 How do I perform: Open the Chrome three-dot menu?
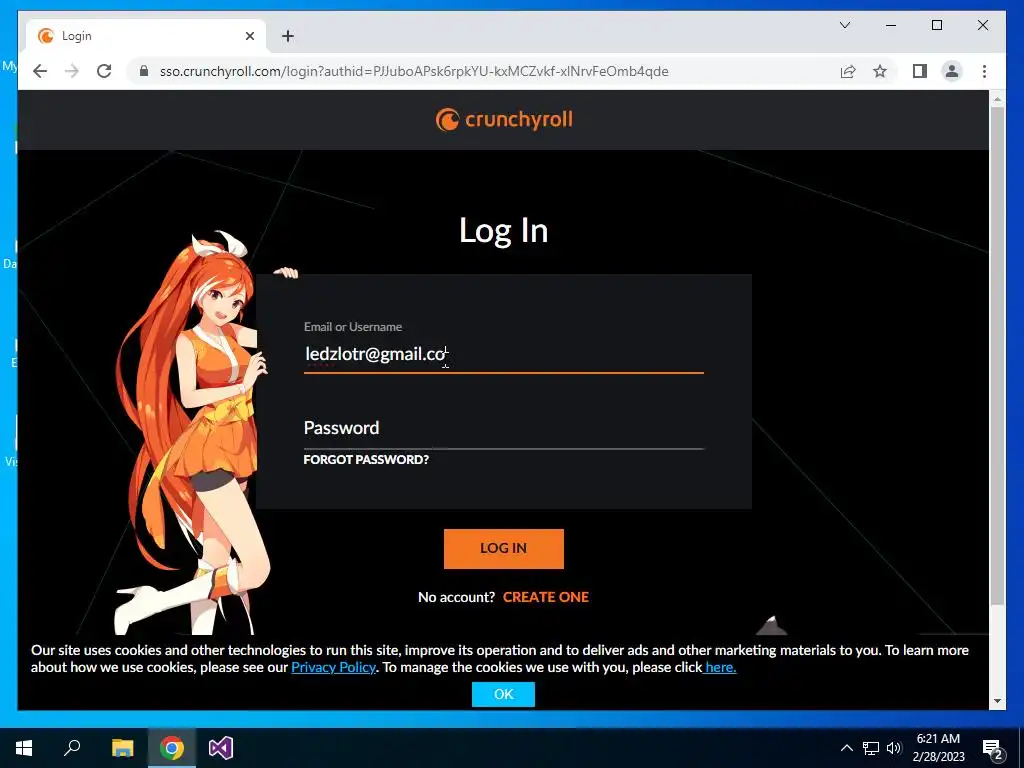tap(984, 71)
